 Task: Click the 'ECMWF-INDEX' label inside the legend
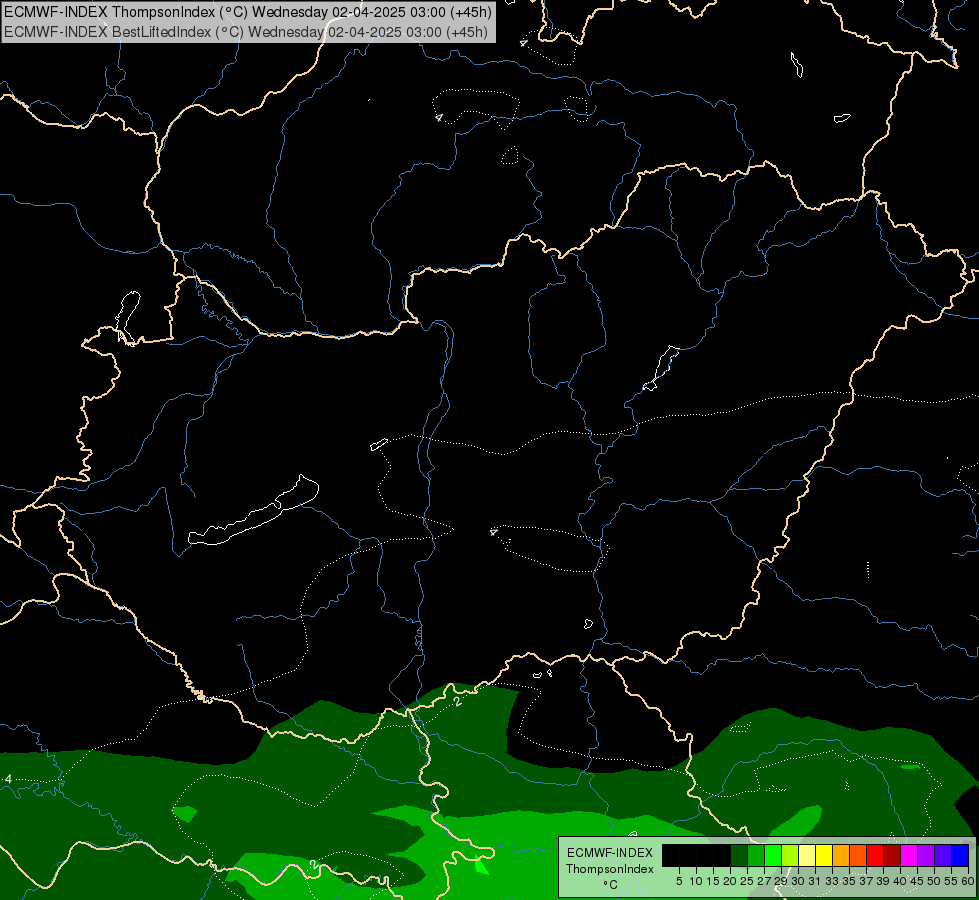tap(610, 853)
